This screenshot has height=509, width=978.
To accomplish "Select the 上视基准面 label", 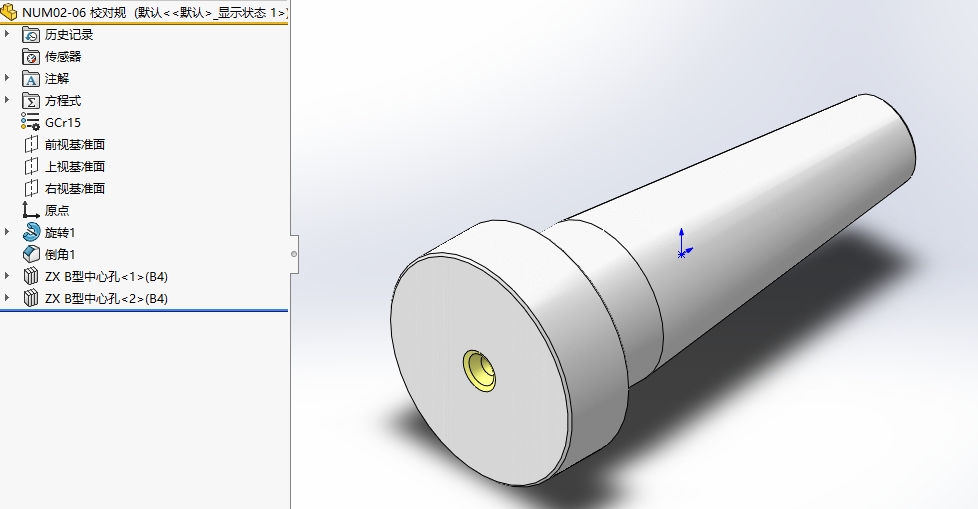I will (75, 167).
